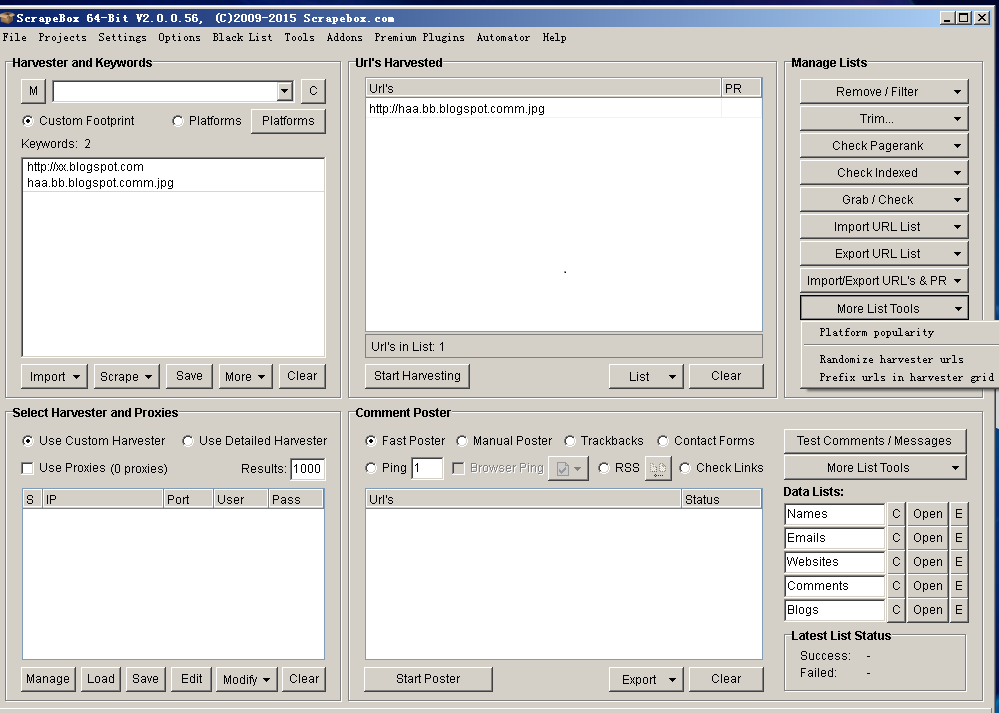Open the Comment Poster More List Tools dropdown
This screenshot has width=999, height=713.
click(x=874, y=468)
